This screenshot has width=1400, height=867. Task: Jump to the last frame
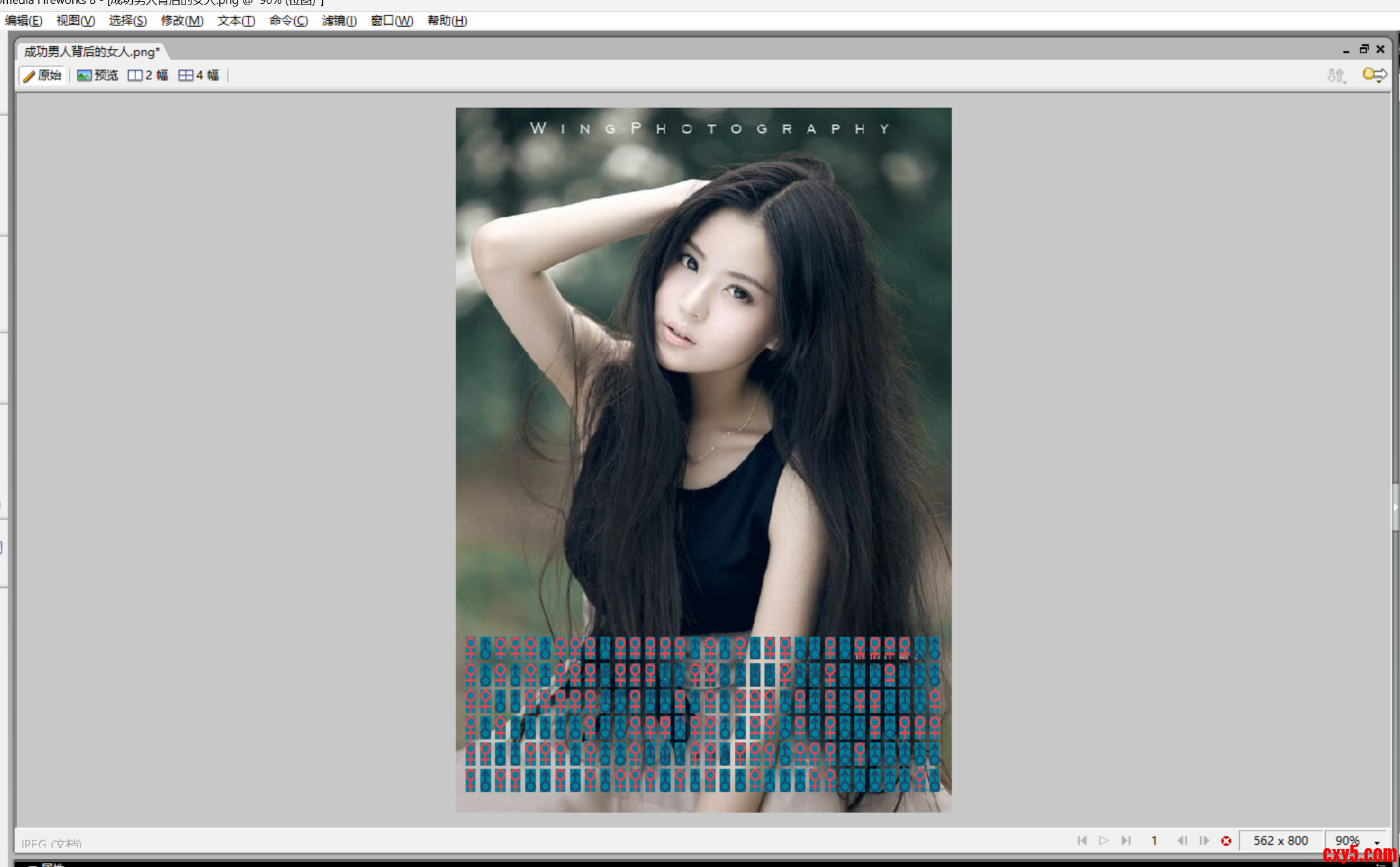click(1126, 840)
